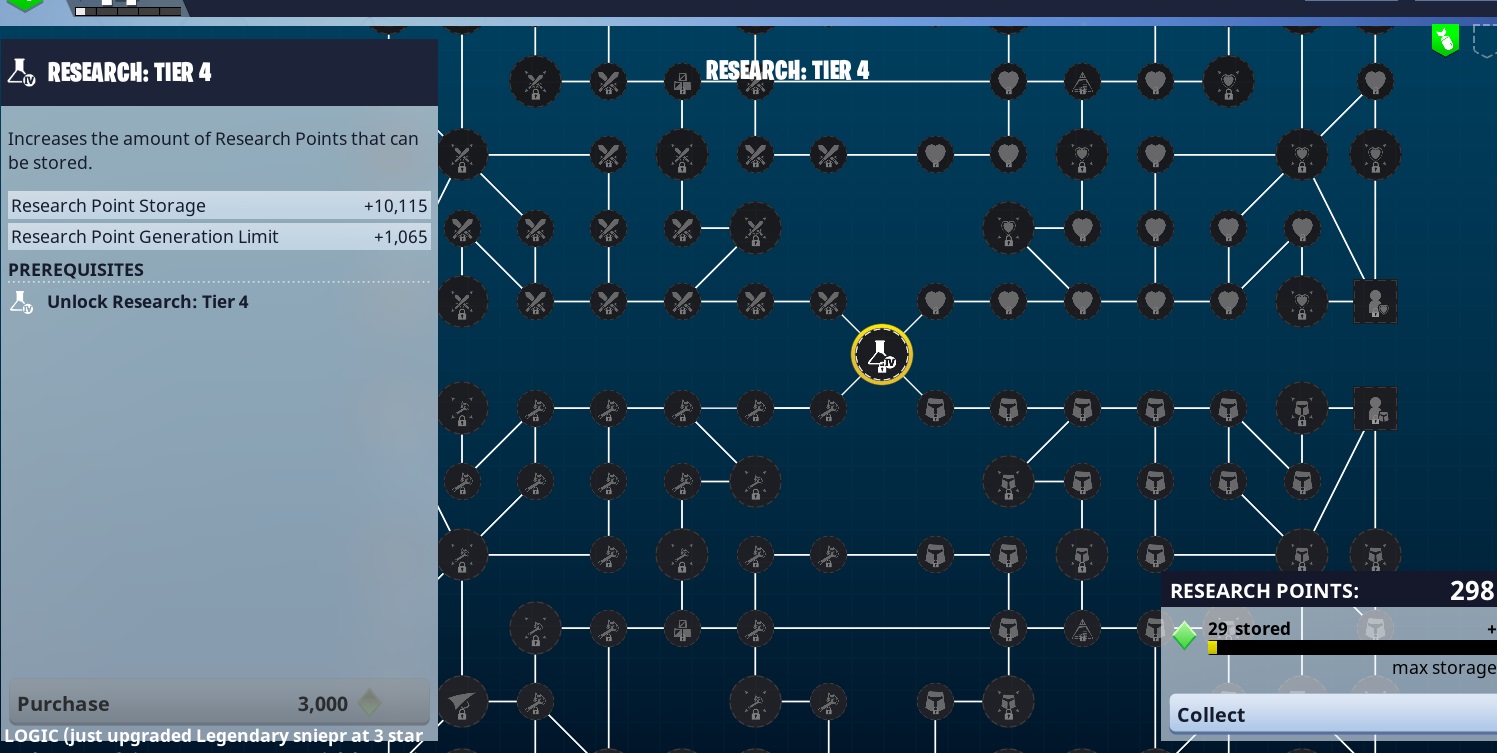The image size is (1497, 753).
Task: Click the green badge icon at top right
Action: pos(1444,39)
